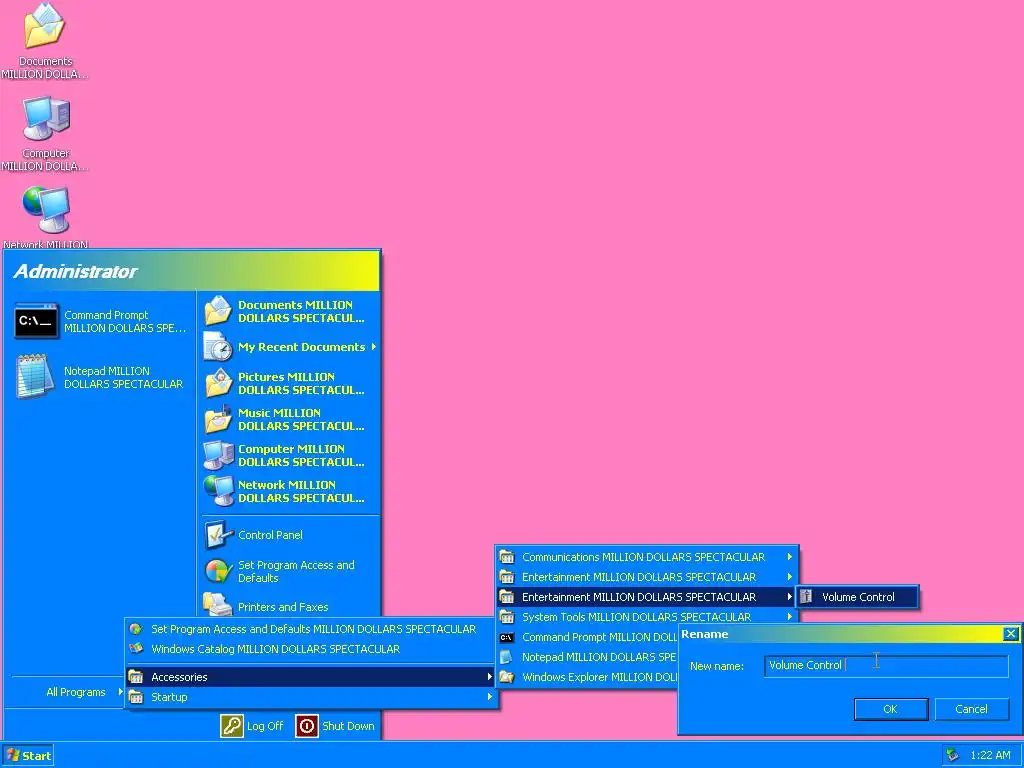Click the Control Panel label

coord(270,535)
